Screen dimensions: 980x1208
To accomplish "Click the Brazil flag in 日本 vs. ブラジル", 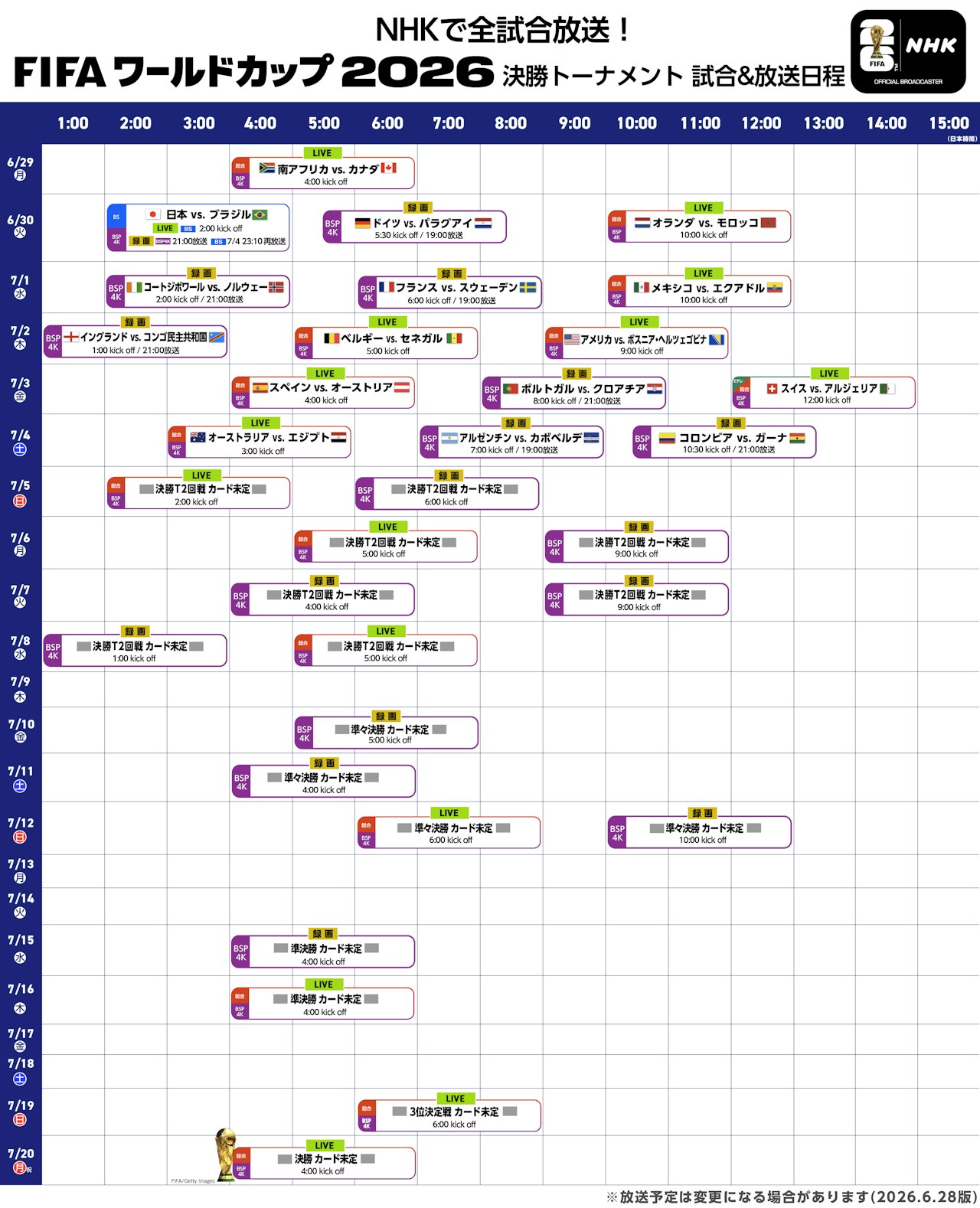I will point(260,214).
